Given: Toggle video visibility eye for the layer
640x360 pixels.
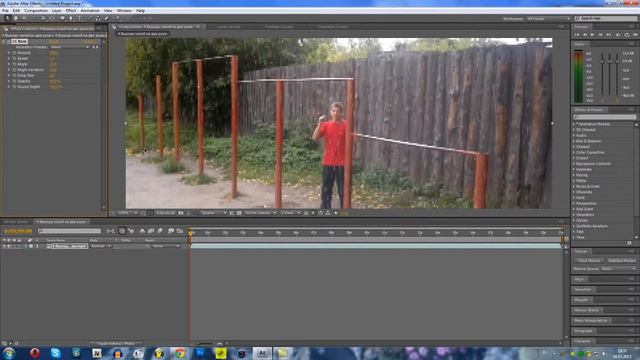Looking at the screenshot, I should pyautogui.click(x=4, y=246).
